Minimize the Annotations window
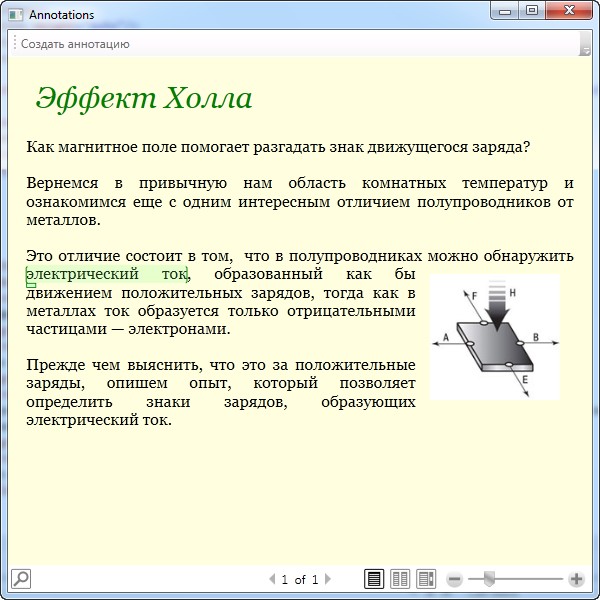 point(505,10)
